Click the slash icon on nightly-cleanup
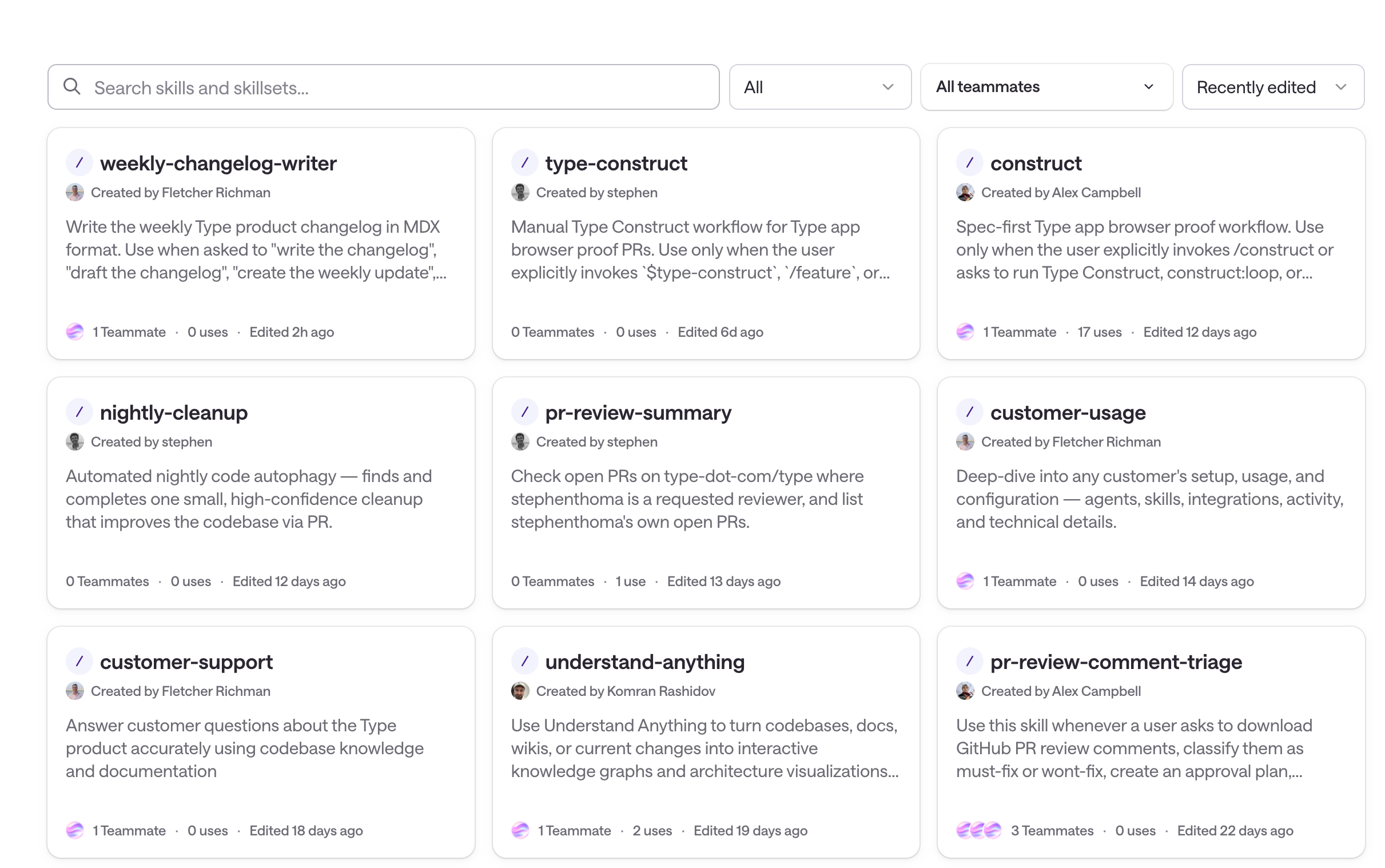The image size is (1385, 868). [x=79, y=412]
